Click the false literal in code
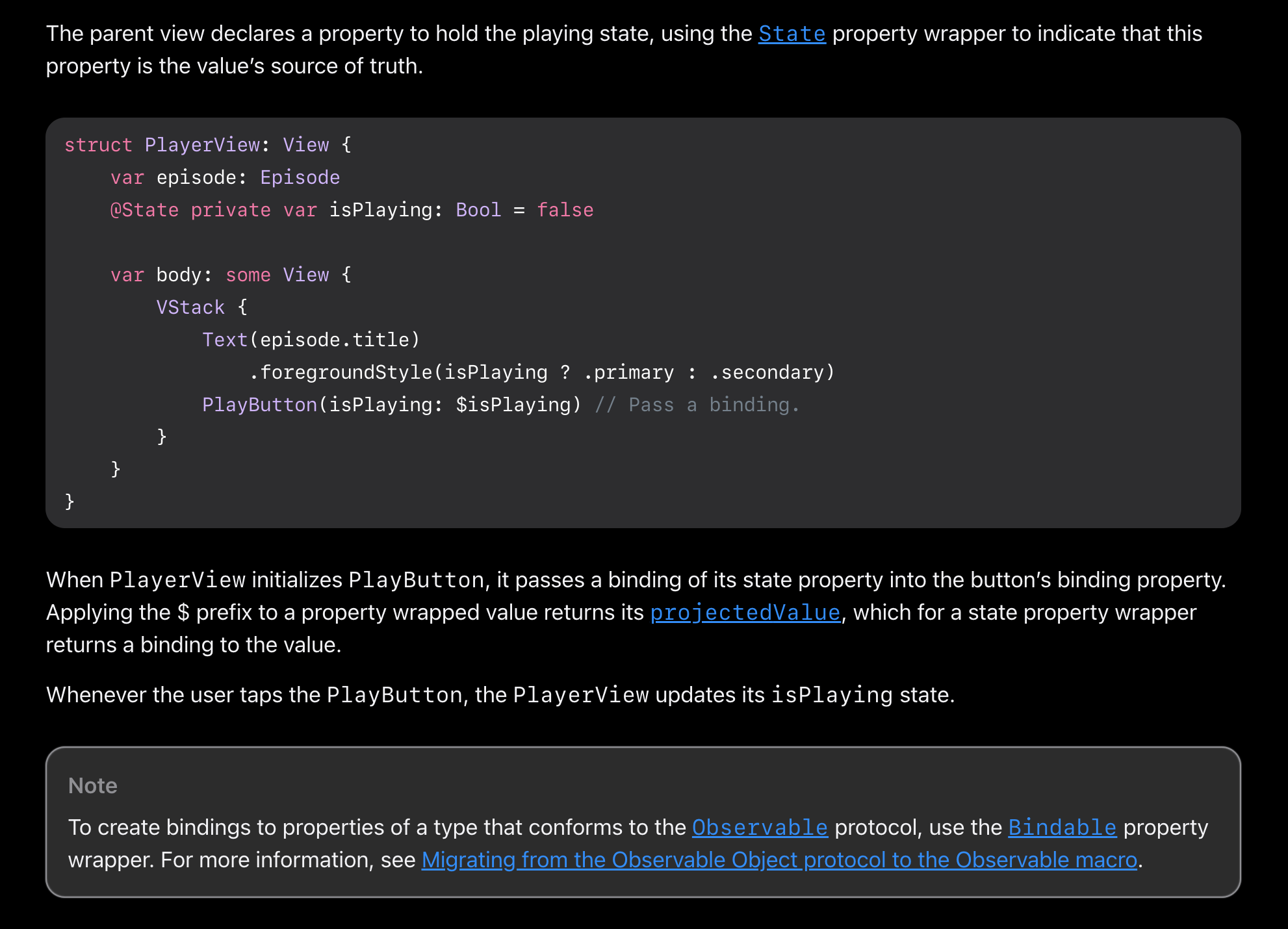The height and width of the screenshot is (929, 1288). 565,210
